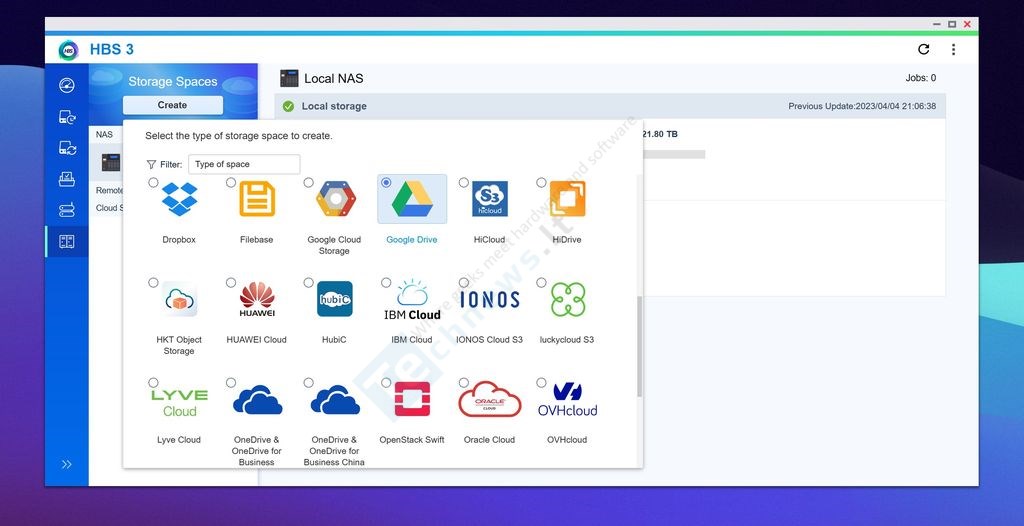
Task: Open the Storage Spaces sidebar icon
Action: click(67, 242)
